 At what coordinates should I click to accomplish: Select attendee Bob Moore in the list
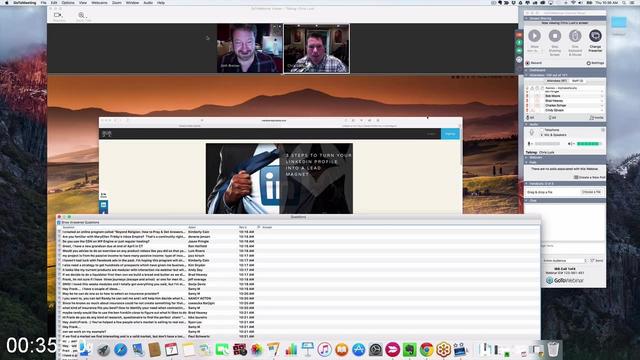point(553,96)
